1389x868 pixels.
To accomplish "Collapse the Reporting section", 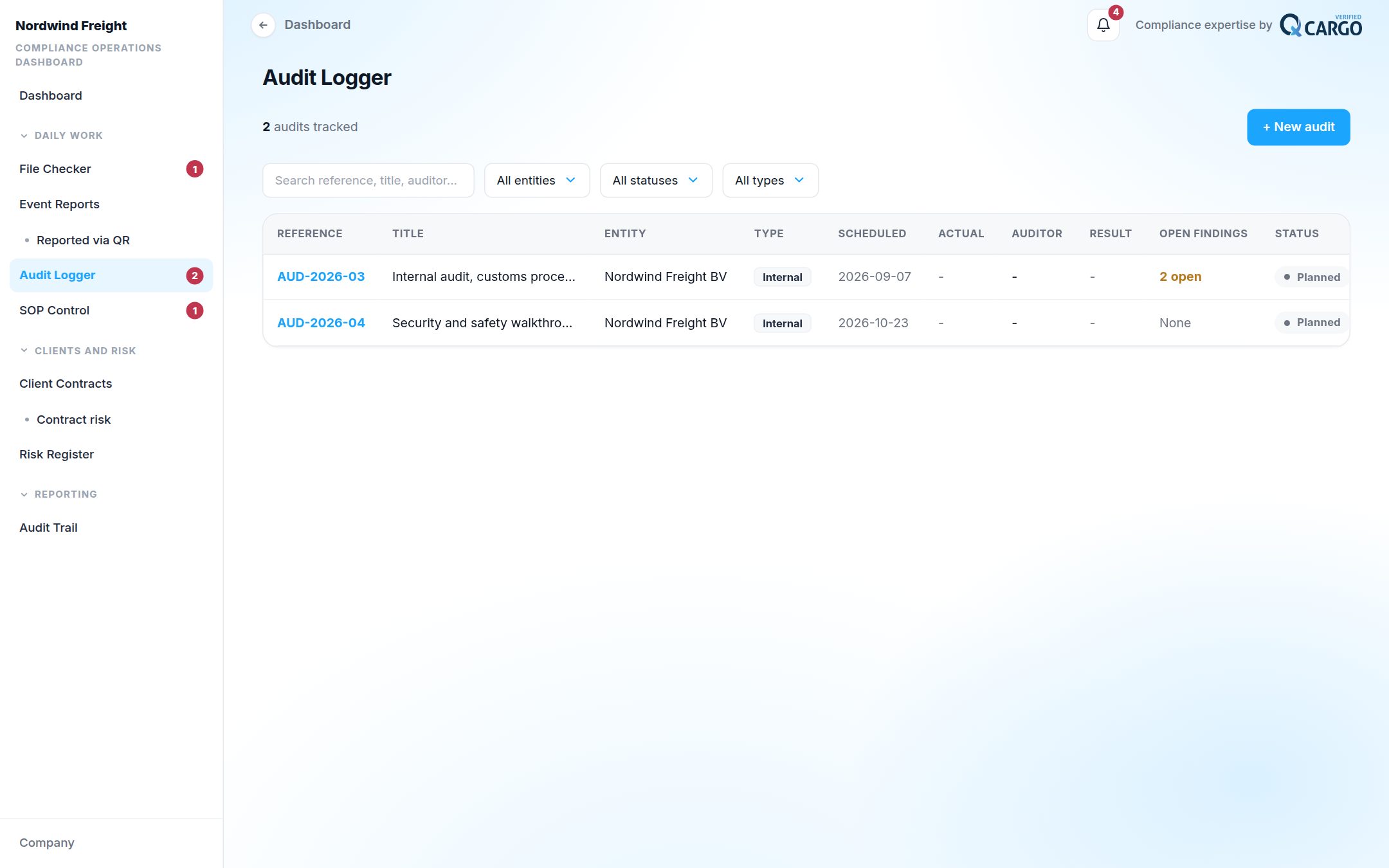I will click(x=59, y=494).
